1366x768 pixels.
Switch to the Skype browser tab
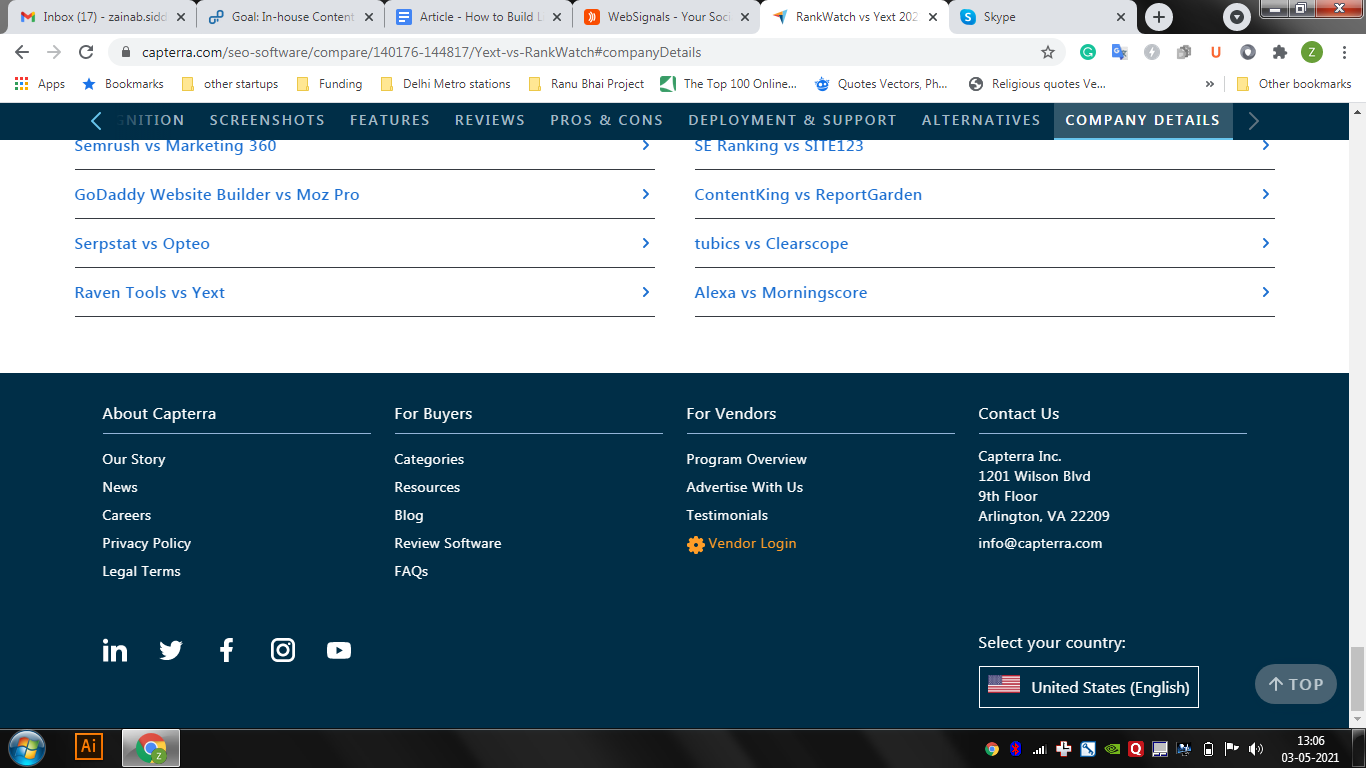point(1040,17)
